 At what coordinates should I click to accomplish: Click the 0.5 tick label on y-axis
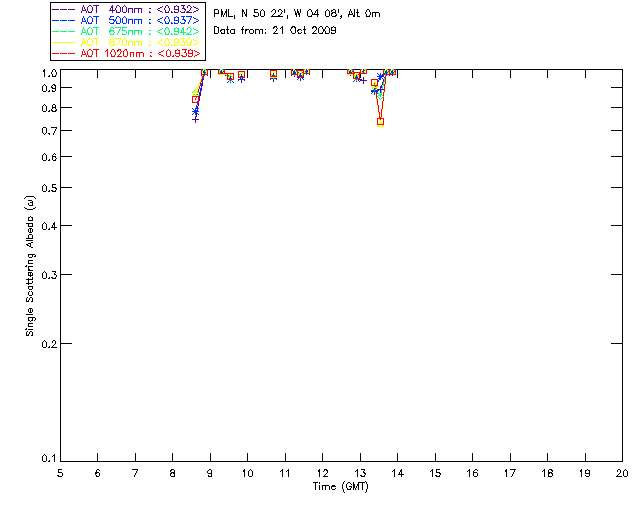49,188
